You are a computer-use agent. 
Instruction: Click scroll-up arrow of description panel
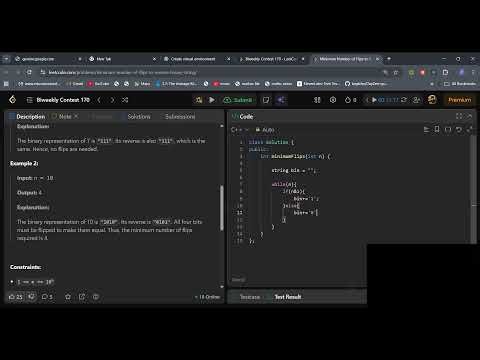[x=222, y=126]
